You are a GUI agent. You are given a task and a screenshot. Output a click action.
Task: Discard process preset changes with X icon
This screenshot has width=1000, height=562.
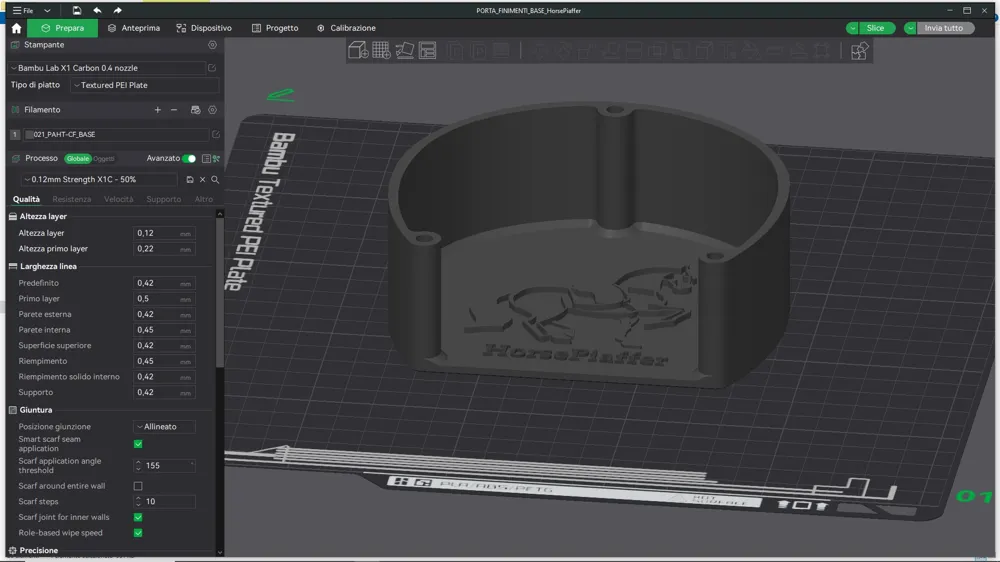coord(203,180)
